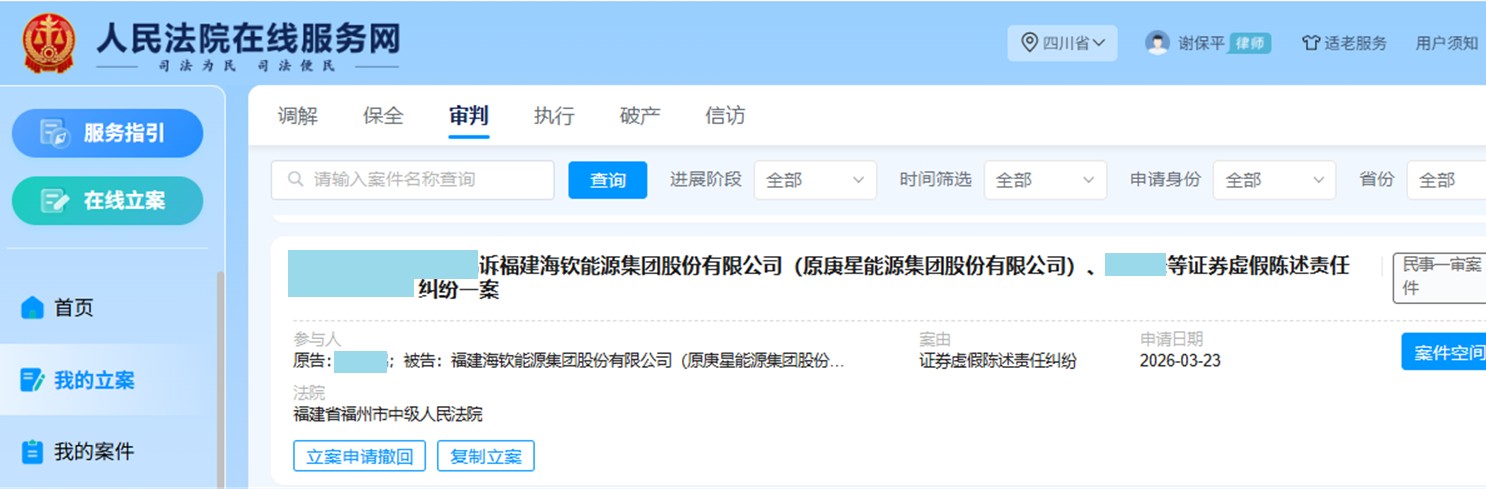Expand the 省份 filter dropdown
Screen dimensions: 1486x489
pyautogui.click(x=1446, y=180)
